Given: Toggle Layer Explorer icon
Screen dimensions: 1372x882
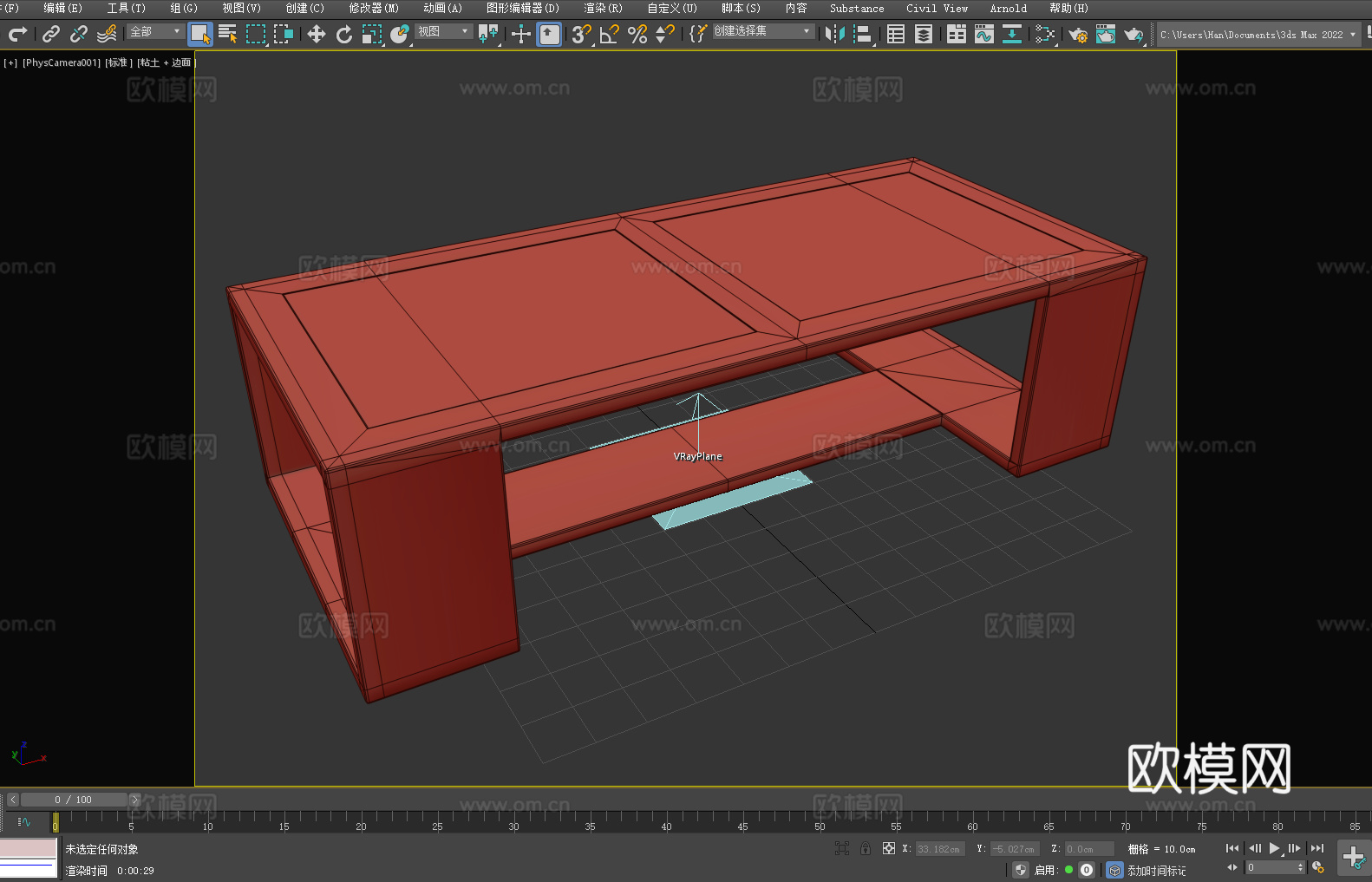Looking at the screenshot, I should pos(924,34).
